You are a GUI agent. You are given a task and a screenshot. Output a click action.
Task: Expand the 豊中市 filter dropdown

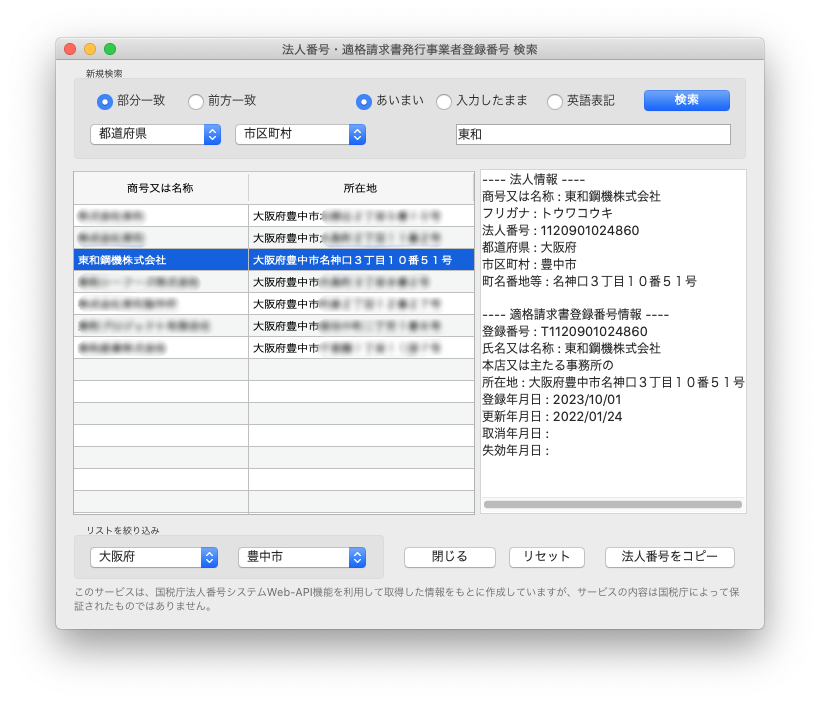(301, 557)
